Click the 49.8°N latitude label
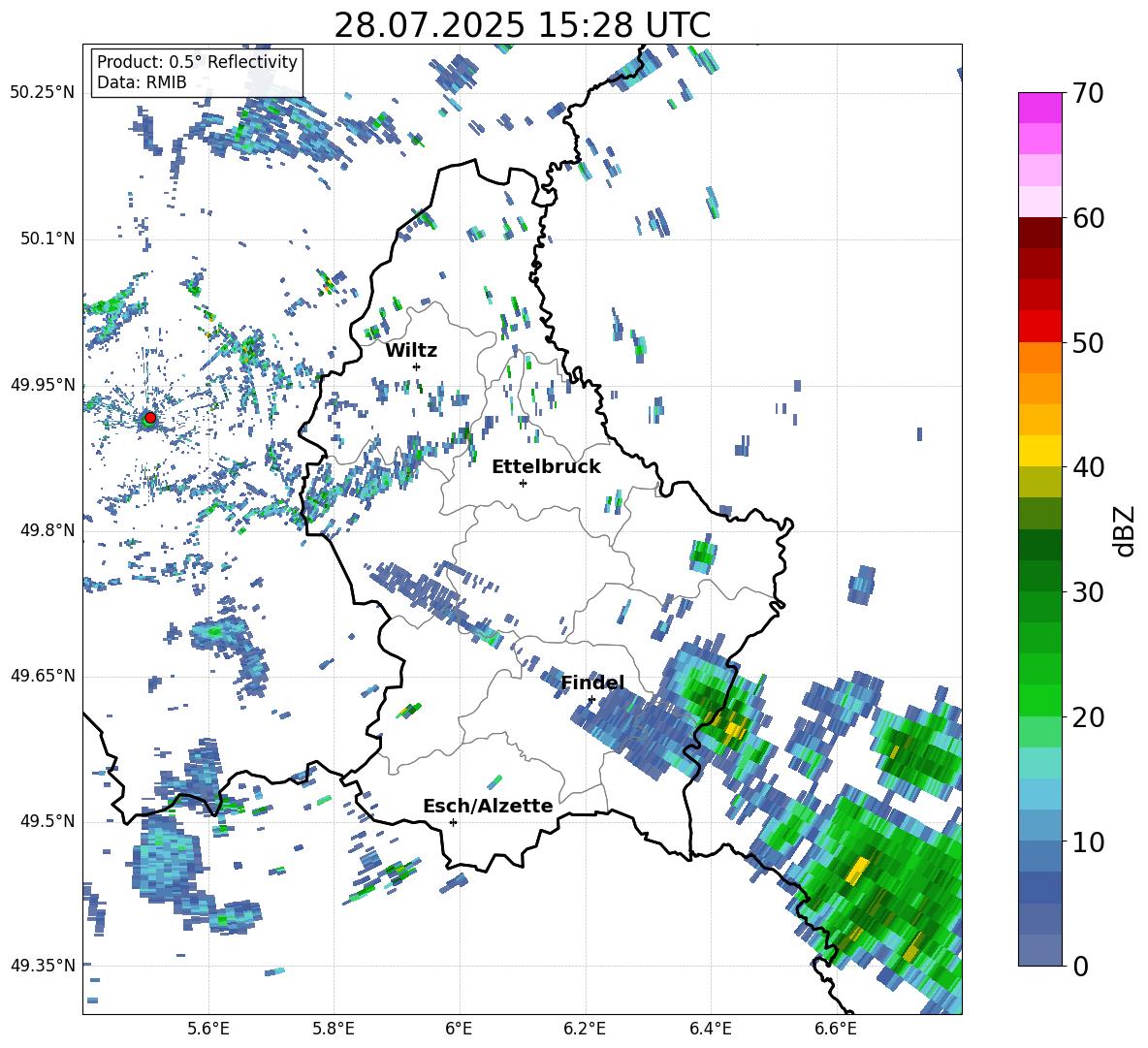The height and width of the screenshot is (1048, 1148). click(48, 530)
